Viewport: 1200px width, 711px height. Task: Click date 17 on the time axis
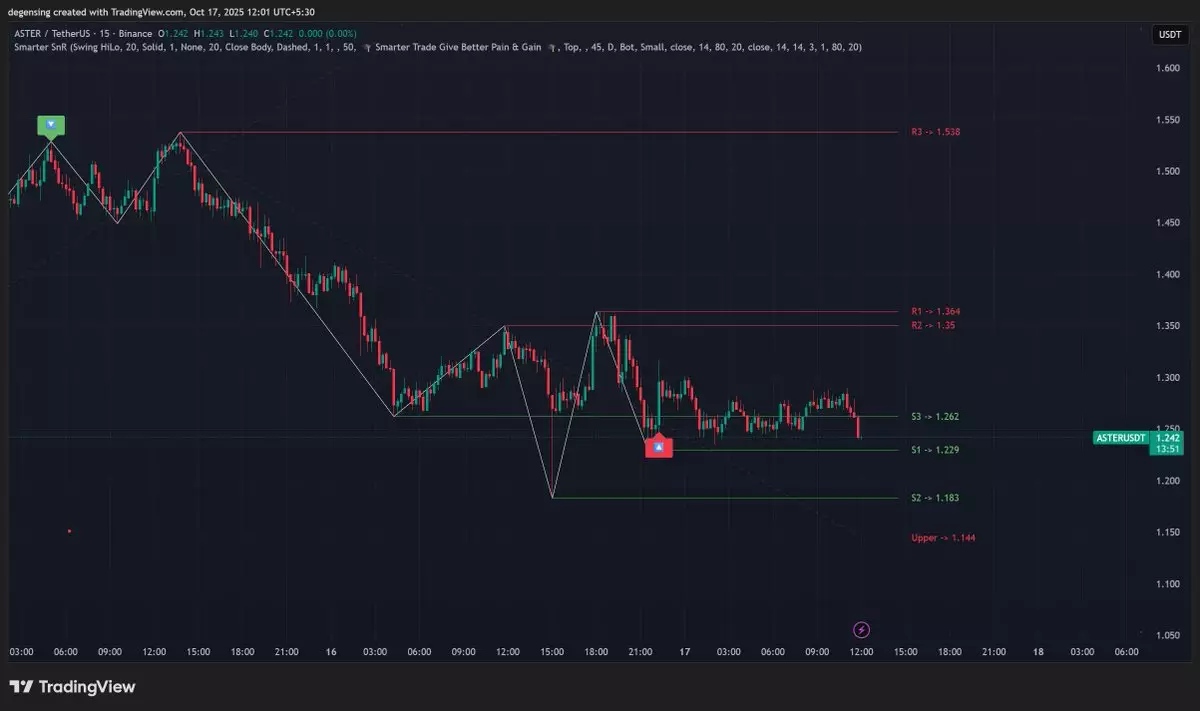[685, 652]
